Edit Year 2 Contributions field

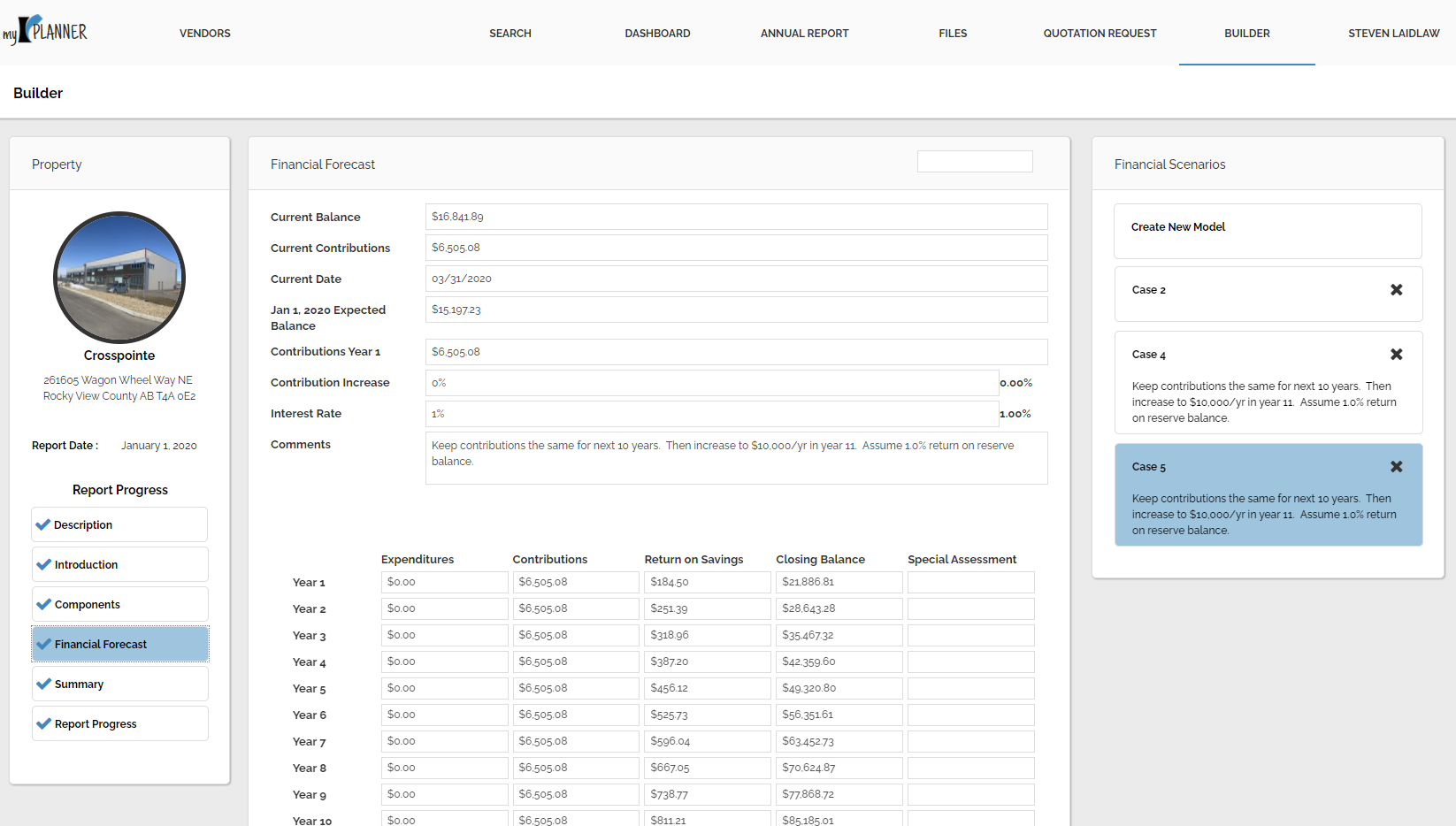[576, 608]
